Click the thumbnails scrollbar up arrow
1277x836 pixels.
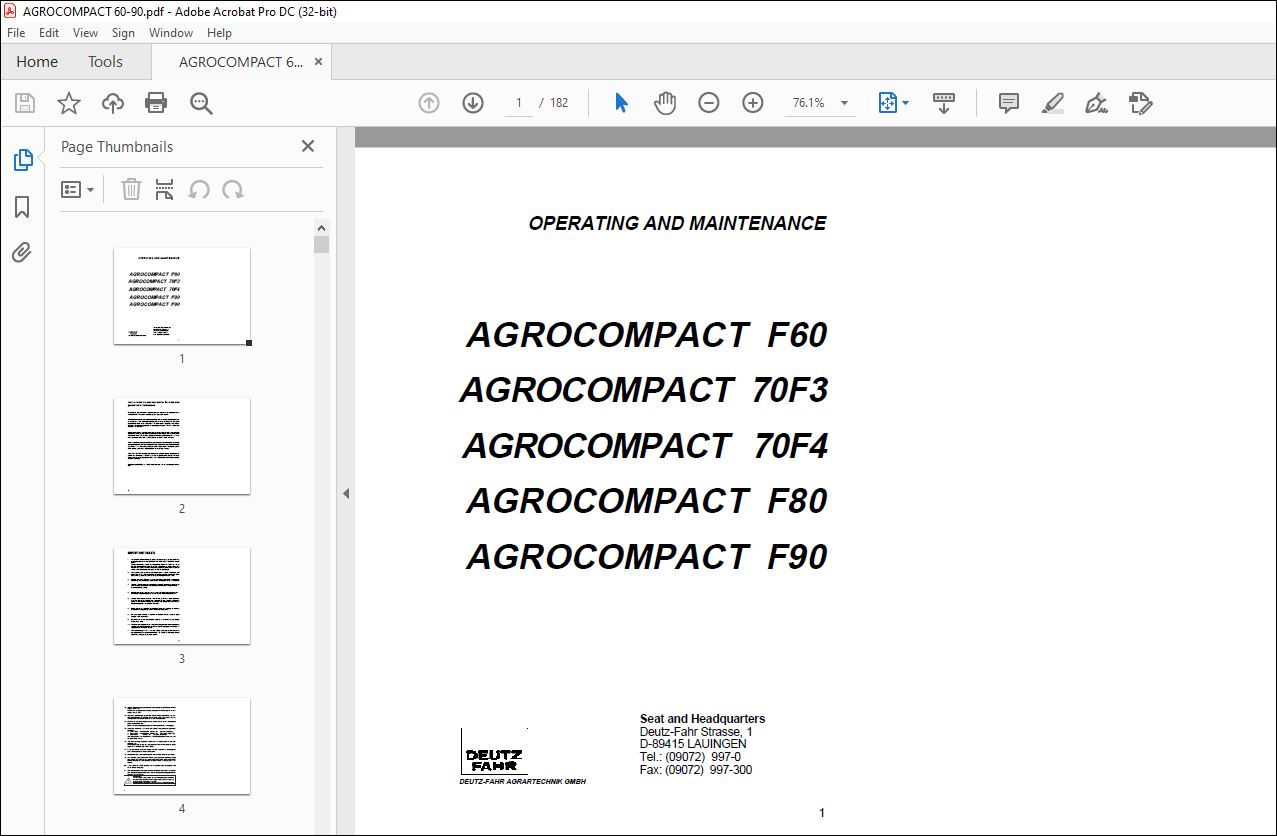point(321,227)
